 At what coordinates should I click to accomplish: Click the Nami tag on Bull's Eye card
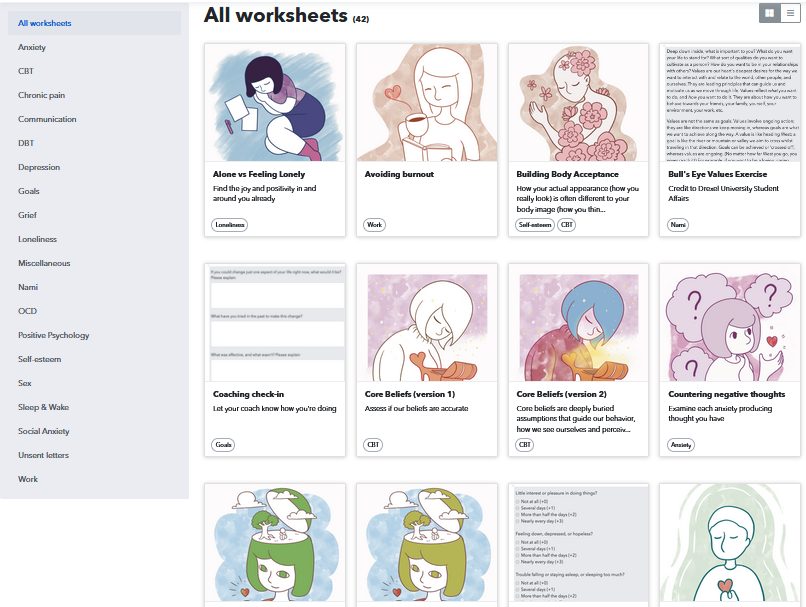(x=678, y=225)
